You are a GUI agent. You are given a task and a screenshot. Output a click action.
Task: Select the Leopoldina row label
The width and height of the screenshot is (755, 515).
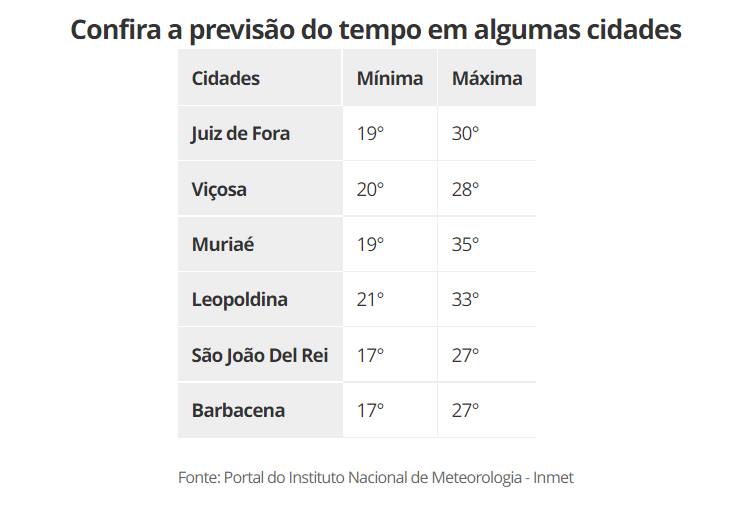[239, 299]
